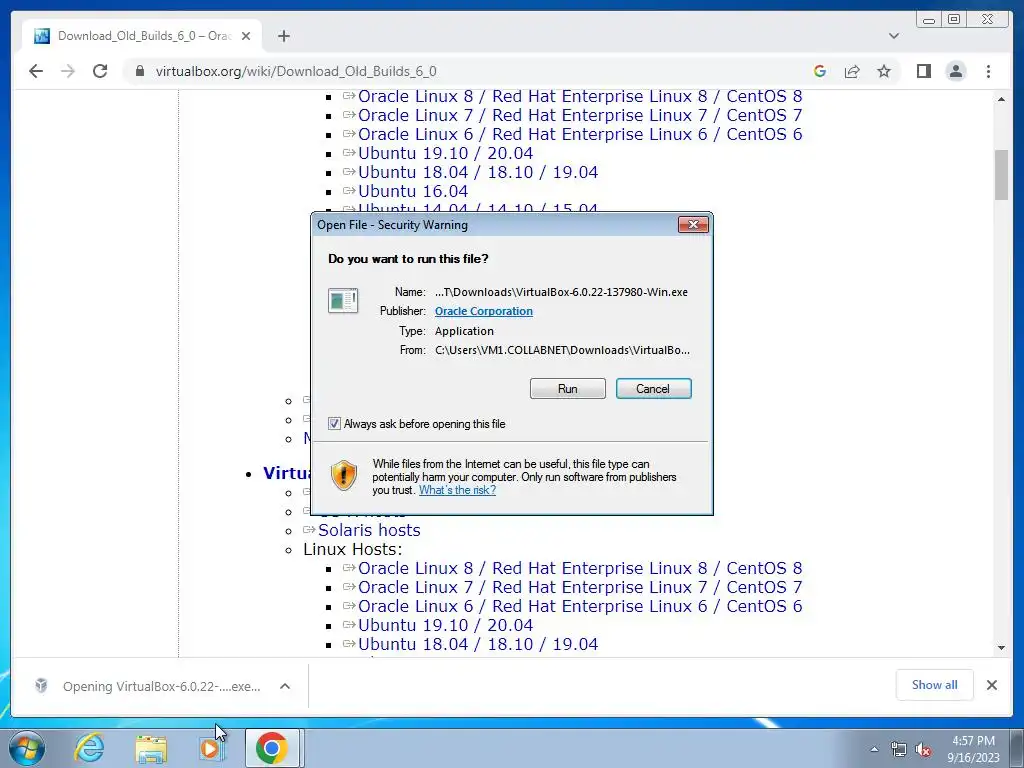The image size is (1024, 768).
Task: Open the Chrome profile menu
Action: 955,71
